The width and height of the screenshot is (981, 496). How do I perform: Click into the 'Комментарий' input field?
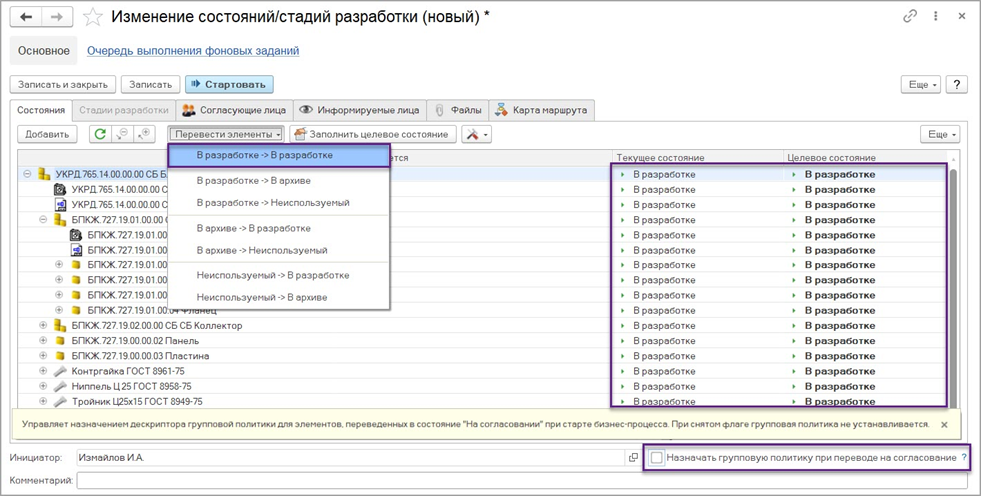[520, 481]
